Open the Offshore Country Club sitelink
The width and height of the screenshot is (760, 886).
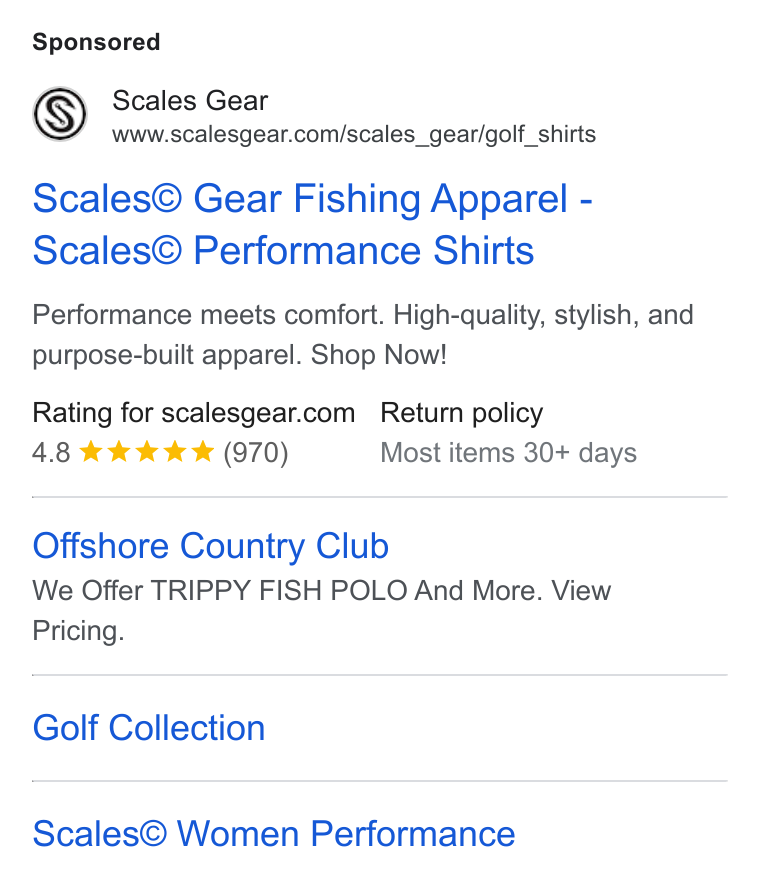[211, 546]
